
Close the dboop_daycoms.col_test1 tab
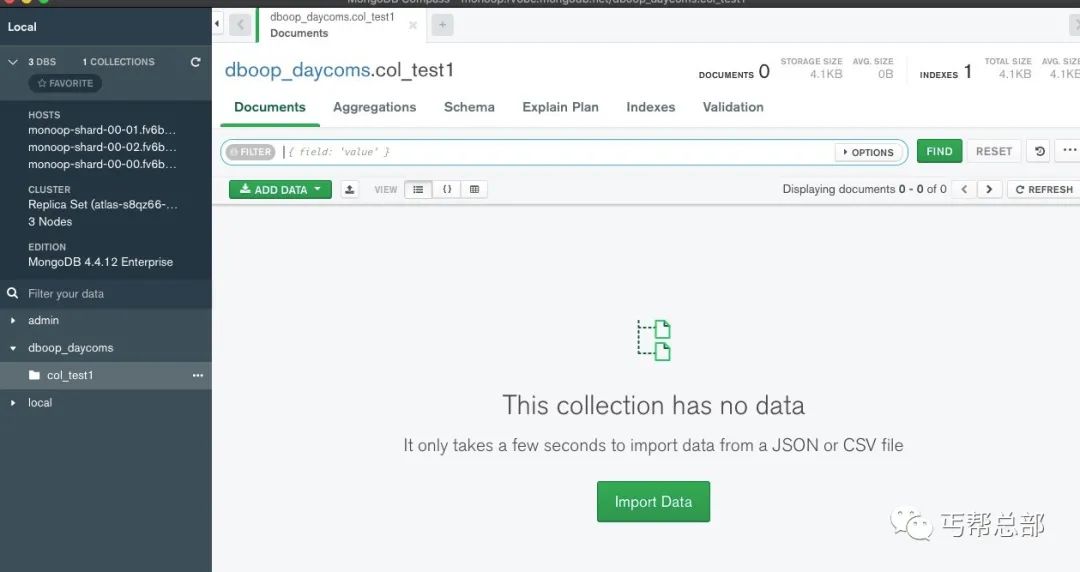tap(413, 25)
